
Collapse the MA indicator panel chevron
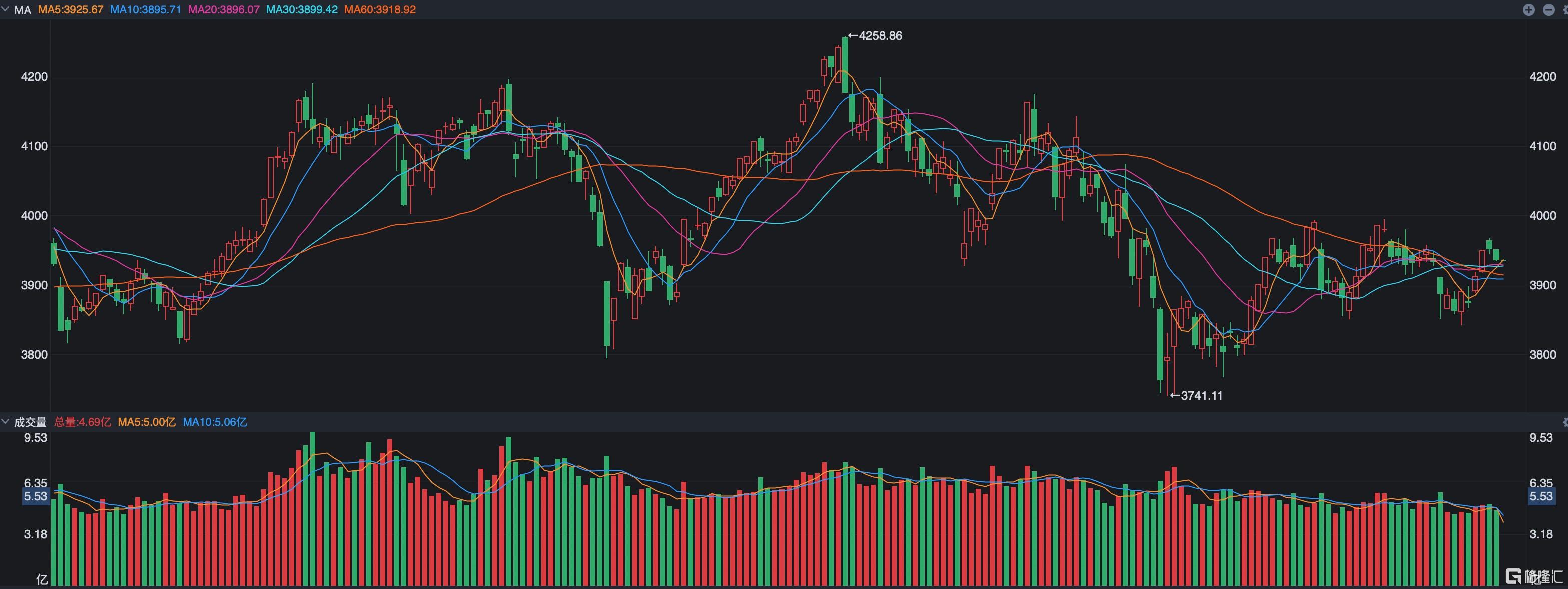click(6, 9)
